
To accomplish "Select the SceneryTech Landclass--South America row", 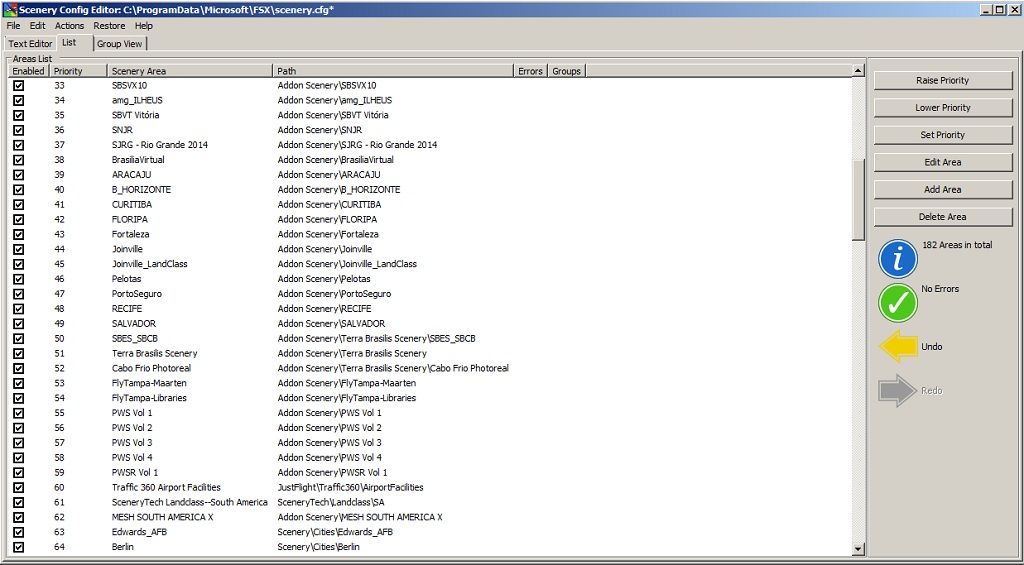I will [x=431, y=502].
